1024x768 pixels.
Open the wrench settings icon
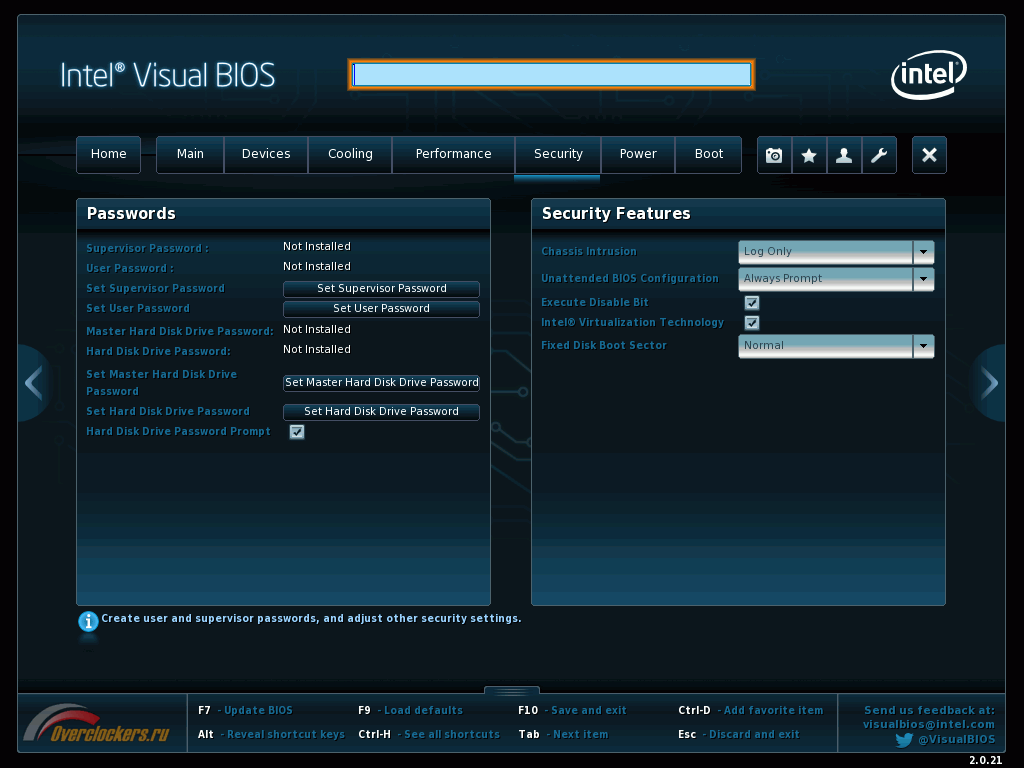(x=879, y=155)
